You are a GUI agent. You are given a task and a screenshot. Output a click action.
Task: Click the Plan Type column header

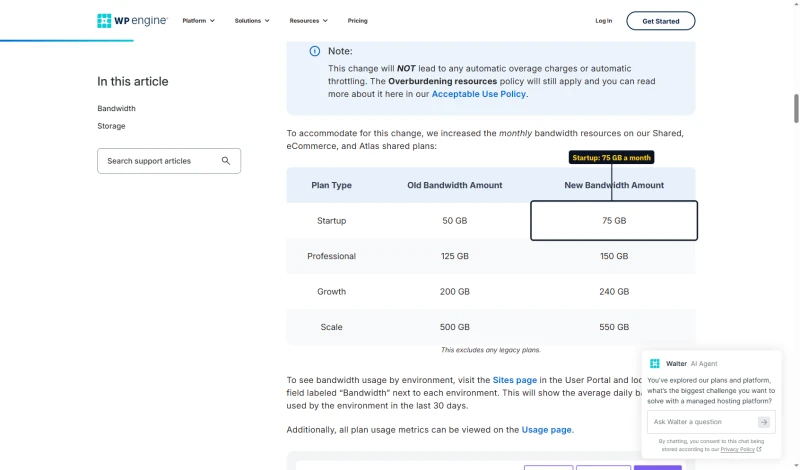[x=332, y=185]
